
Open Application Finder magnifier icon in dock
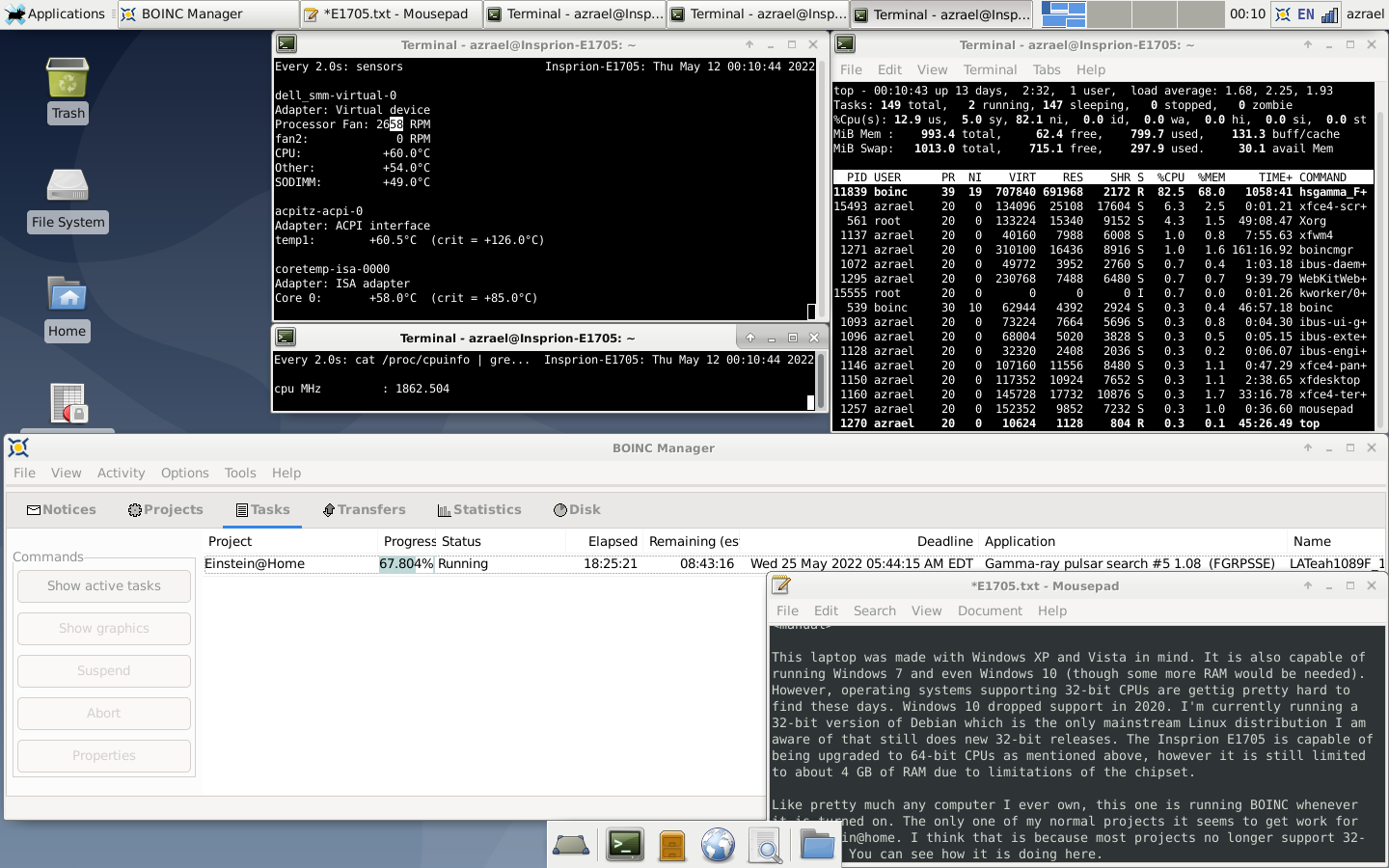pos(766,846)
